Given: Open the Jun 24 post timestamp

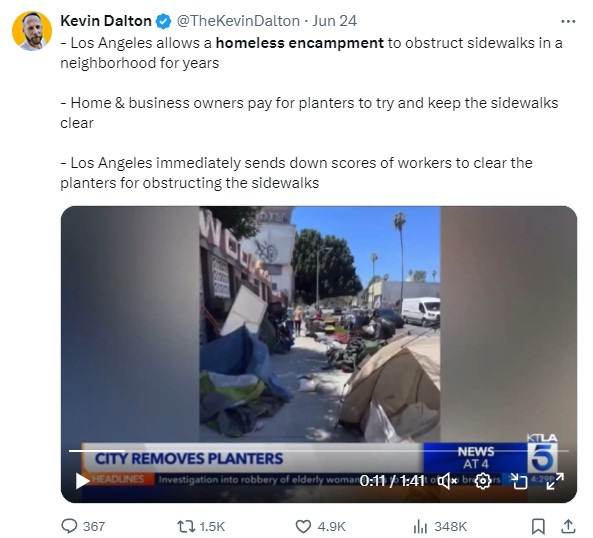Looking at the screenshot, I should pos(334,21).
